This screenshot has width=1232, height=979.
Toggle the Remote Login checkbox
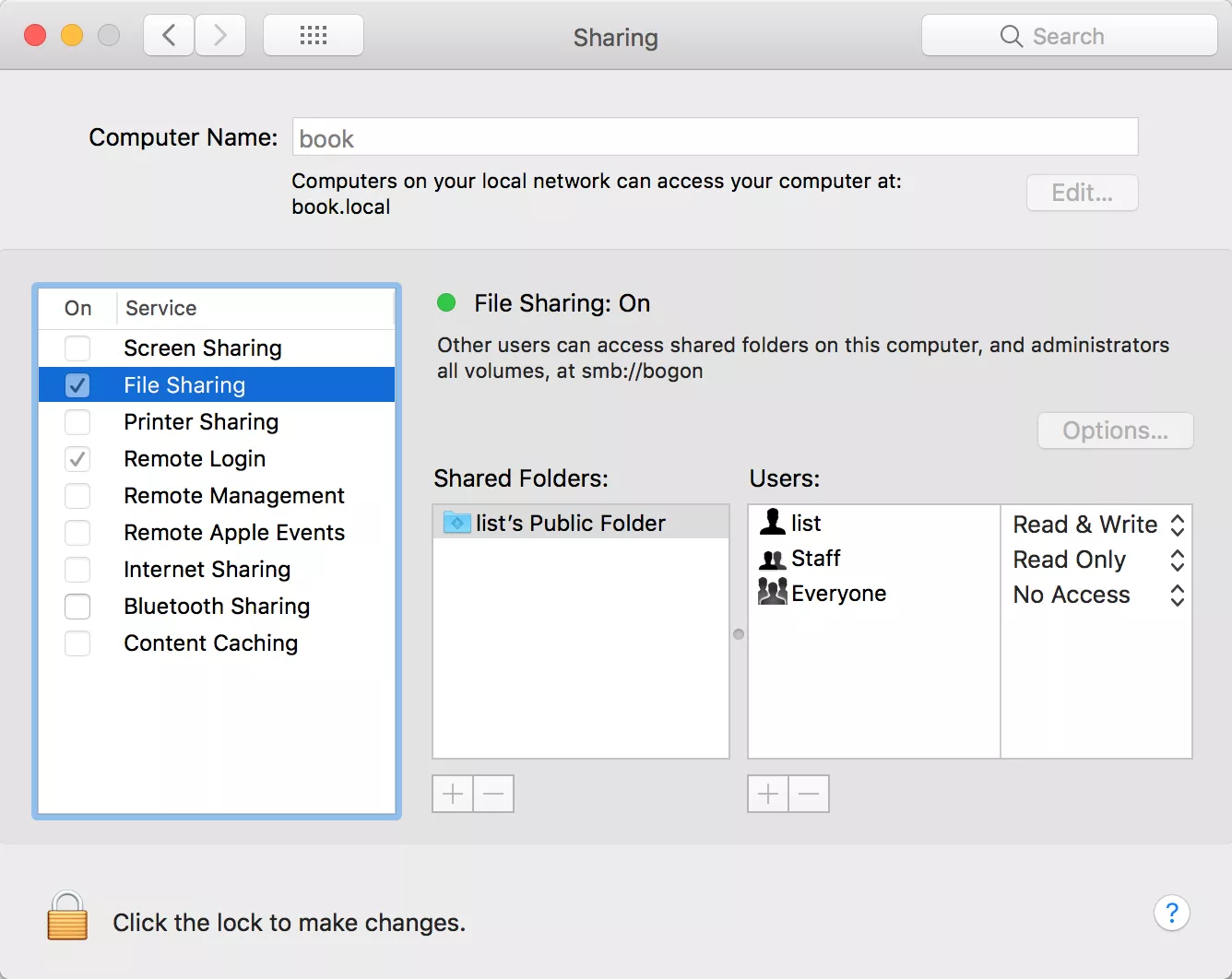coord(77,459)
